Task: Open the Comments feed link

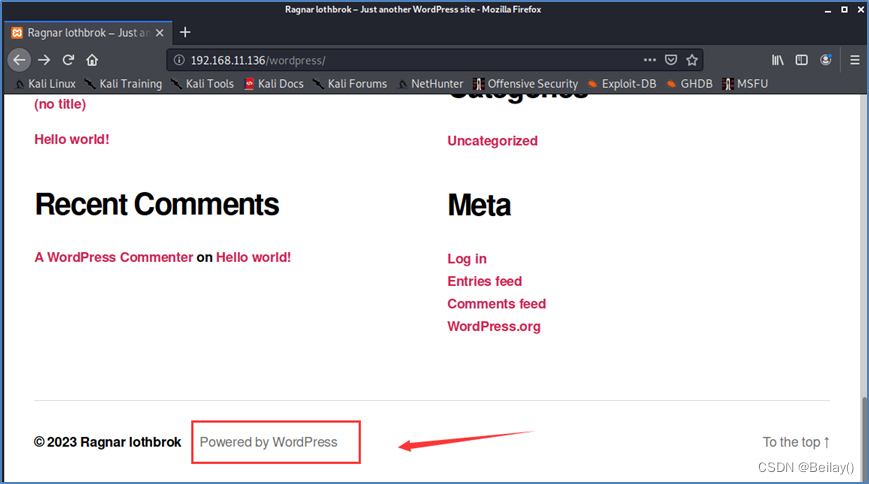Action: click(x=497, y=304)
